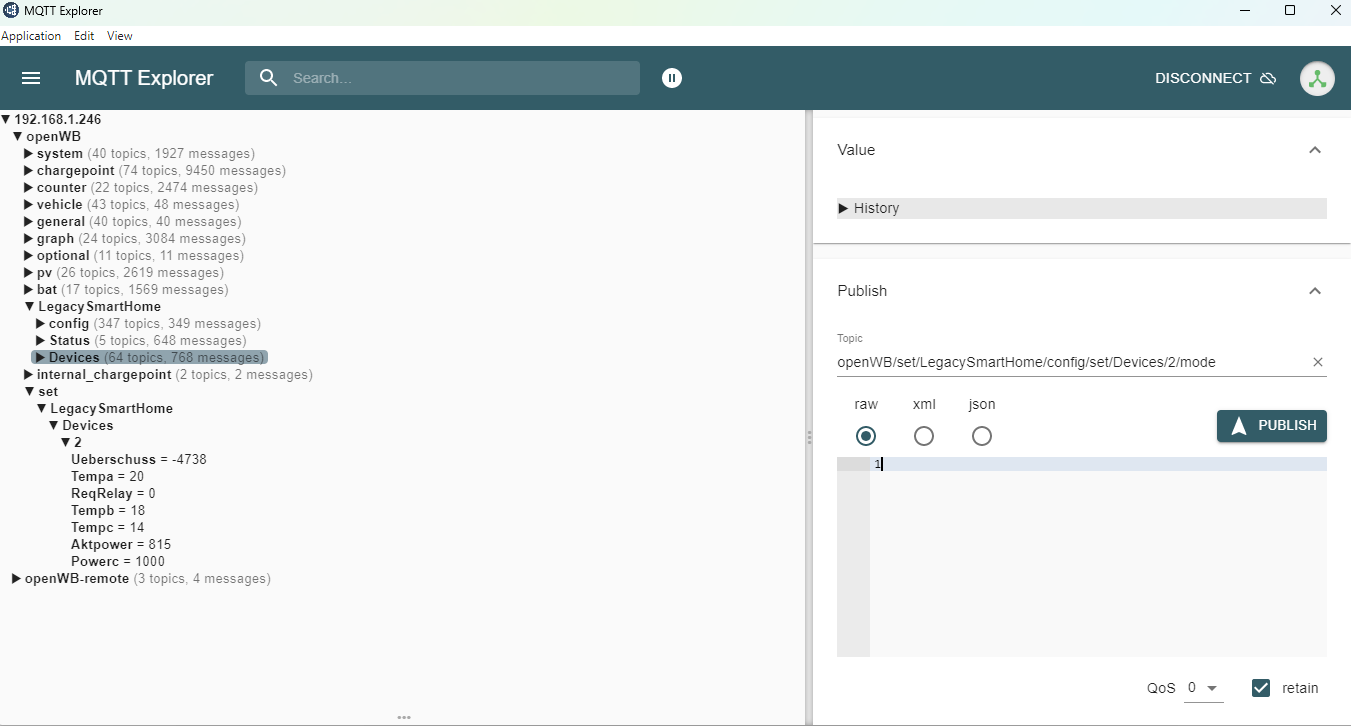Collapse the LegacySmartHome node under set
This screenshot has width=1351, height=726.
click(x=42, y=408)
